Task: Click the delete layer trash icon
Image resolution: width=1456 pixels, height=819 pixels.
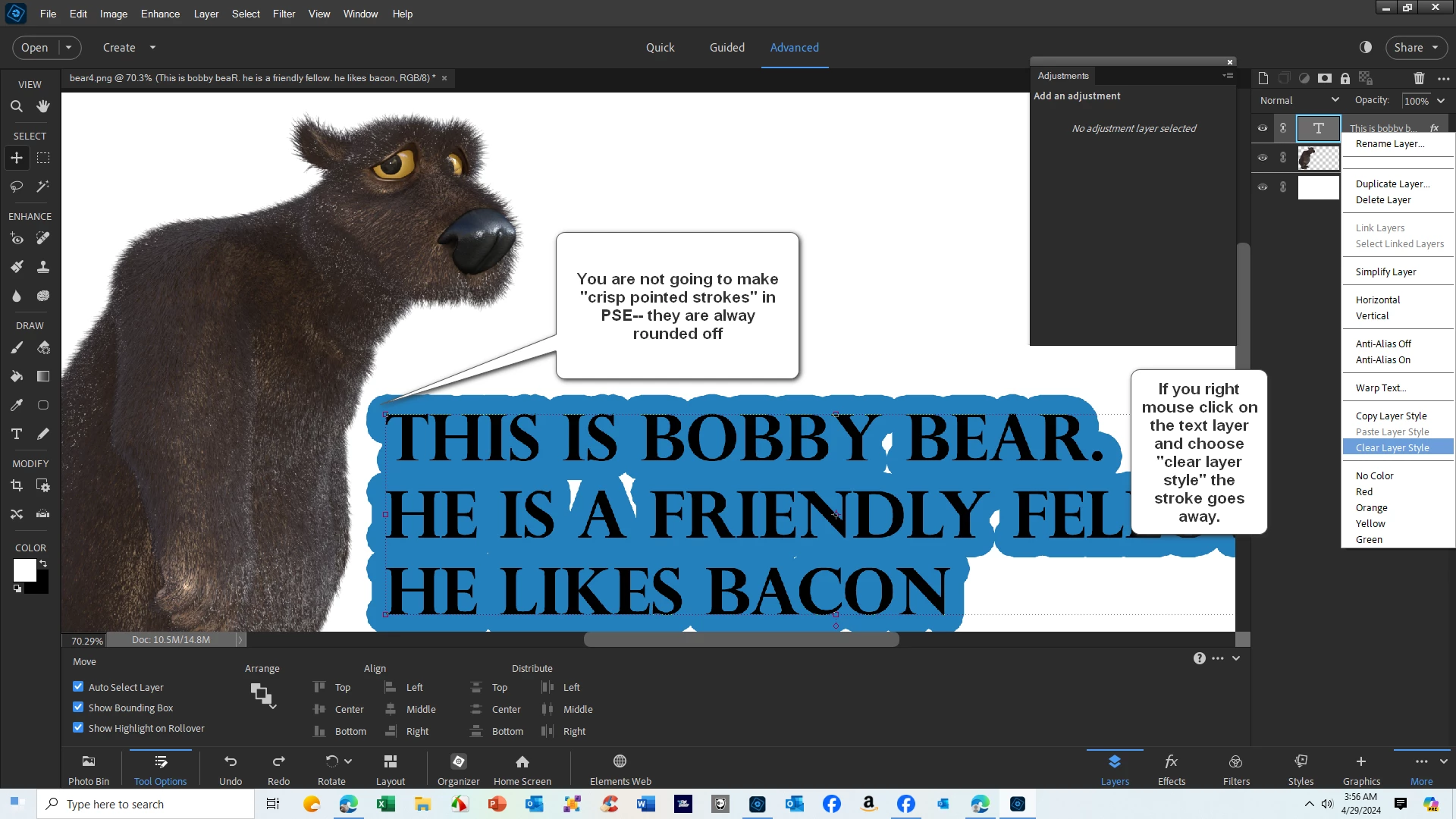Action: 1419,78
